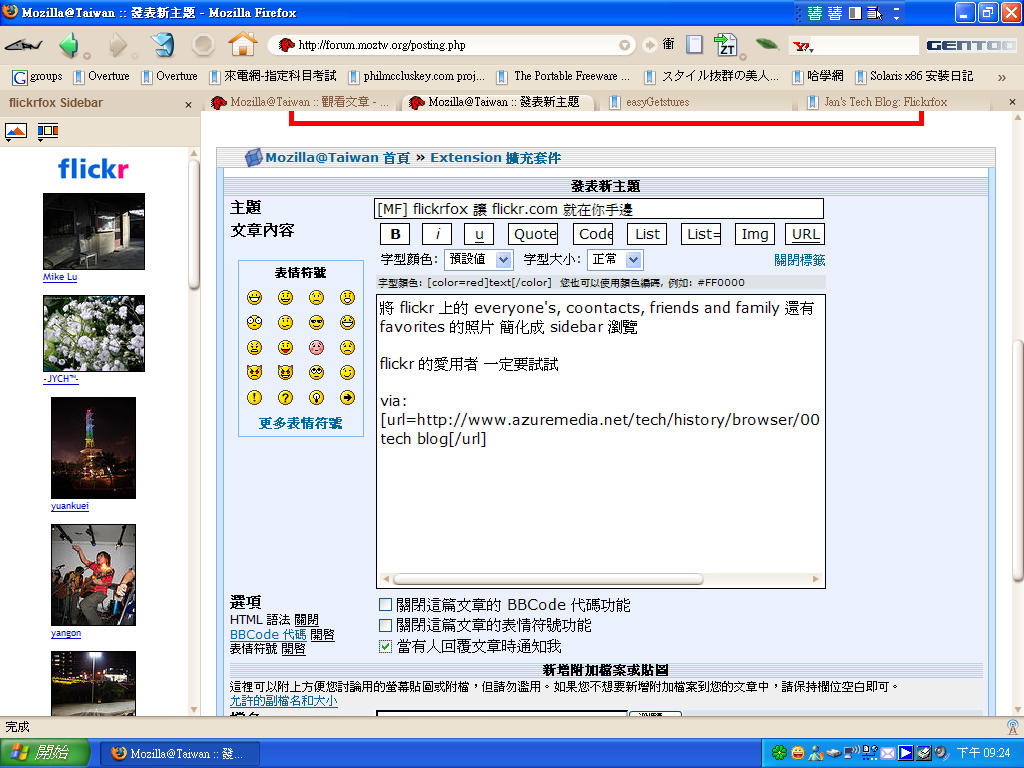This screenshot has width=1024, height=768.
Task: Open the Extension 擴充套件 breadcrumb link
Action: tap(495, 158)
